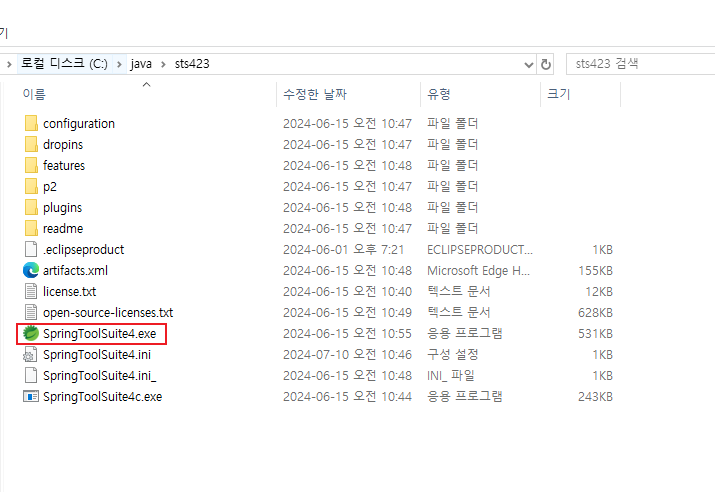This screenshot has height=492, width=715.
Task: Expand chevron after 로컬 디스크 (C:)
Action: 119,64
